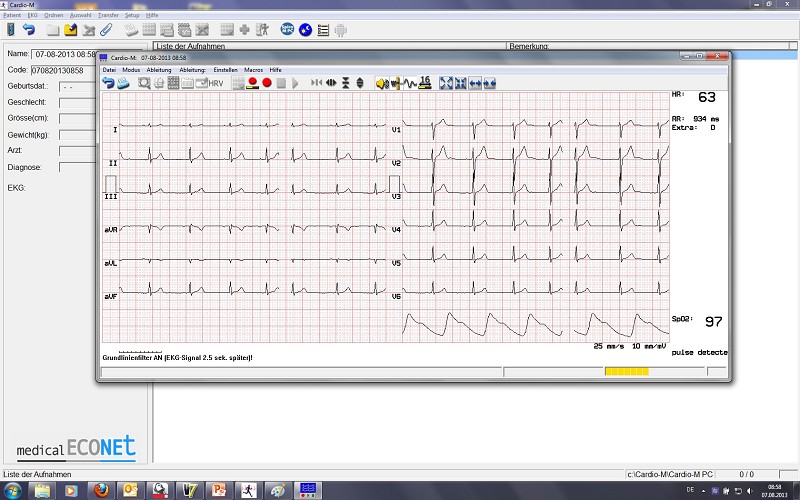Image resolution: width=800 pixels, height=500 pixels.
Task: Click the paperclip attachment icon
Action: tap(105, 30)
